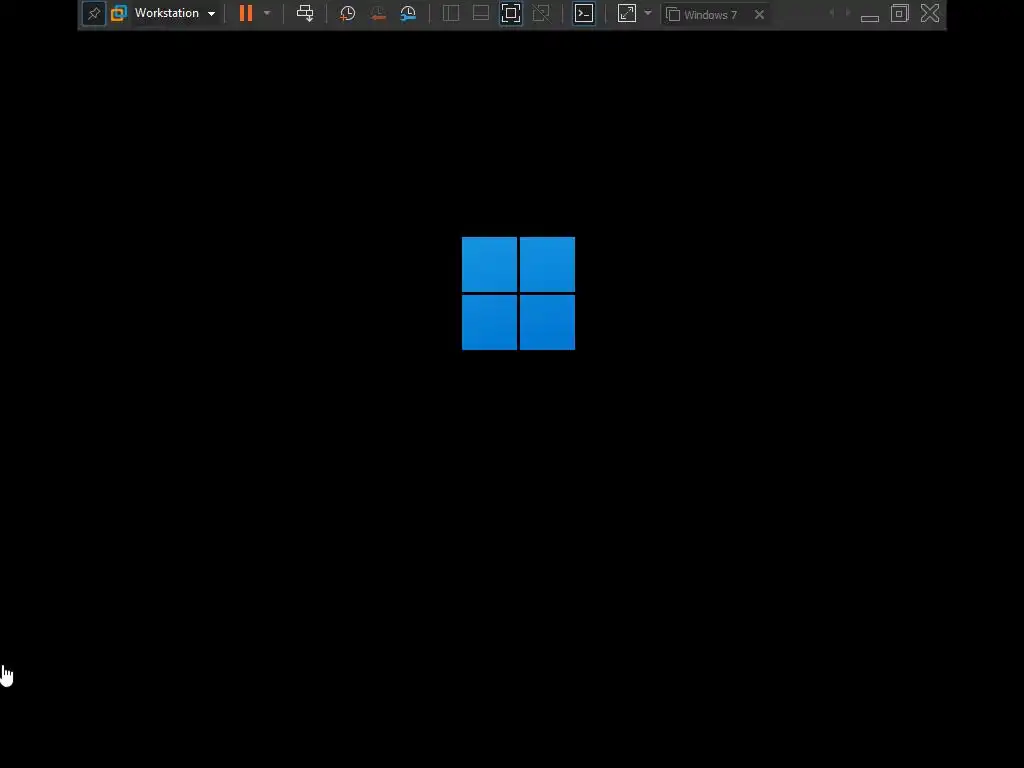1024x768 pixels.
Task: Click the VMware Workstation logo icon
Action: tap(119, 13)
